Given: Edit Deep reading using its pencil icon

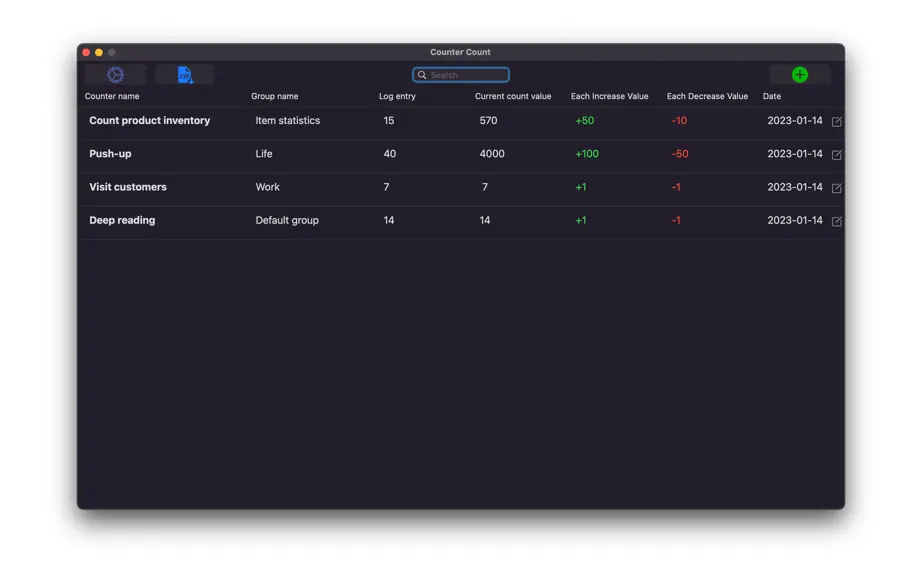Looking at the screenshot, I should click(x=837, y=221).
